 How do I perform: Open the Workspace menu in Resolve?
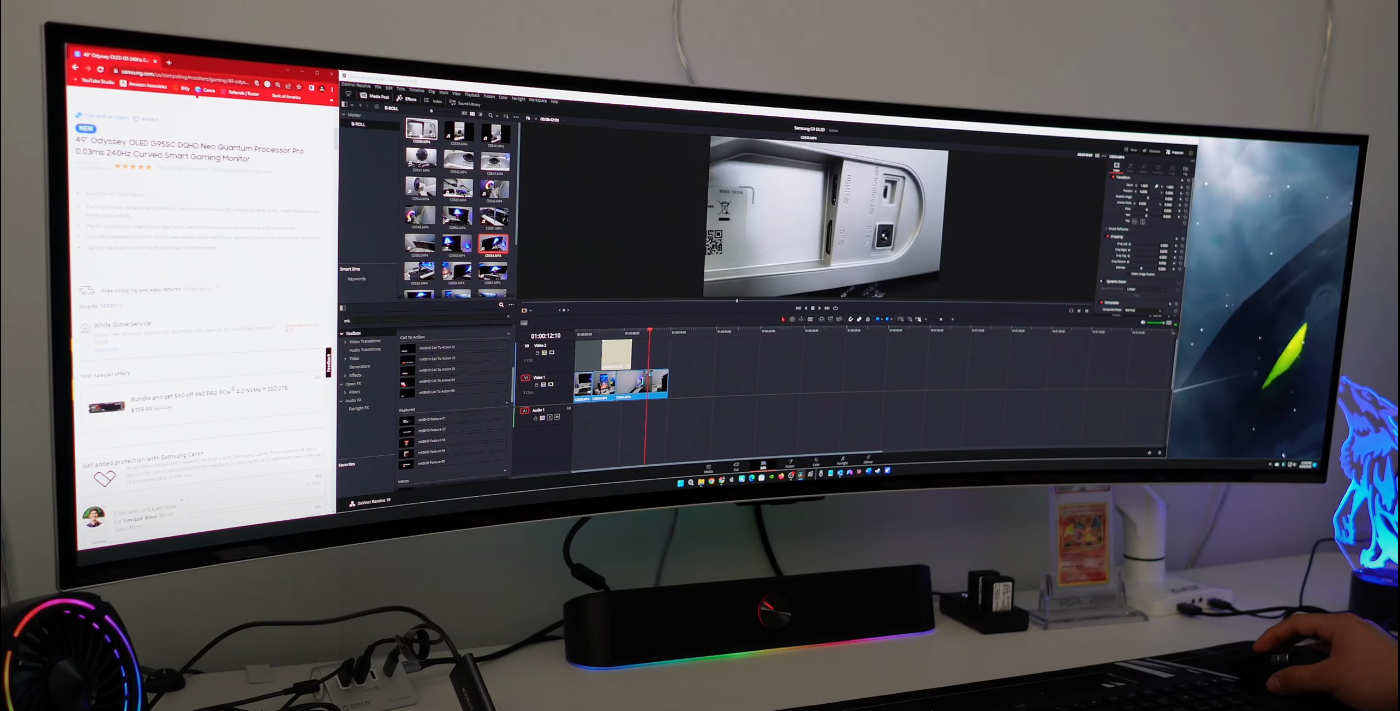point(537,99)
